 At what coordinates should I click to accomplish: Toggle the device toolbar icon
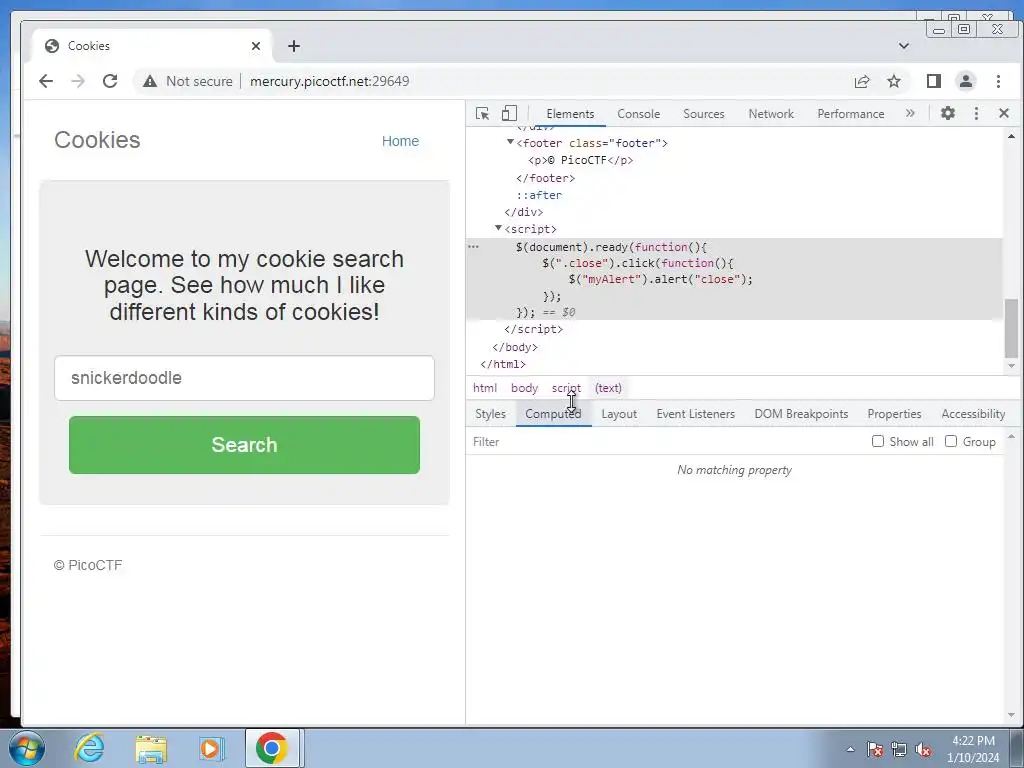click(509, 114)
